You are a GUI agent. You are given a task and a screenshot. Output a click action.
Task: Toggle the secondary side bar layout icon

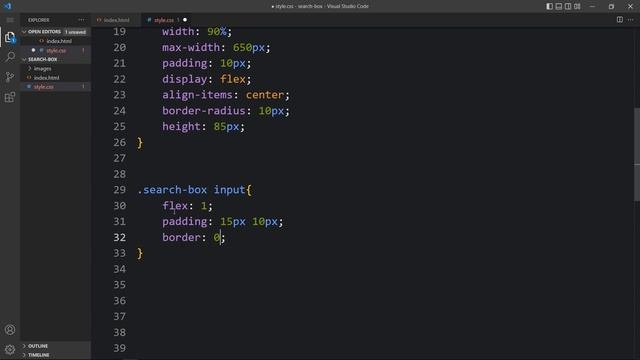click(568, 6)
